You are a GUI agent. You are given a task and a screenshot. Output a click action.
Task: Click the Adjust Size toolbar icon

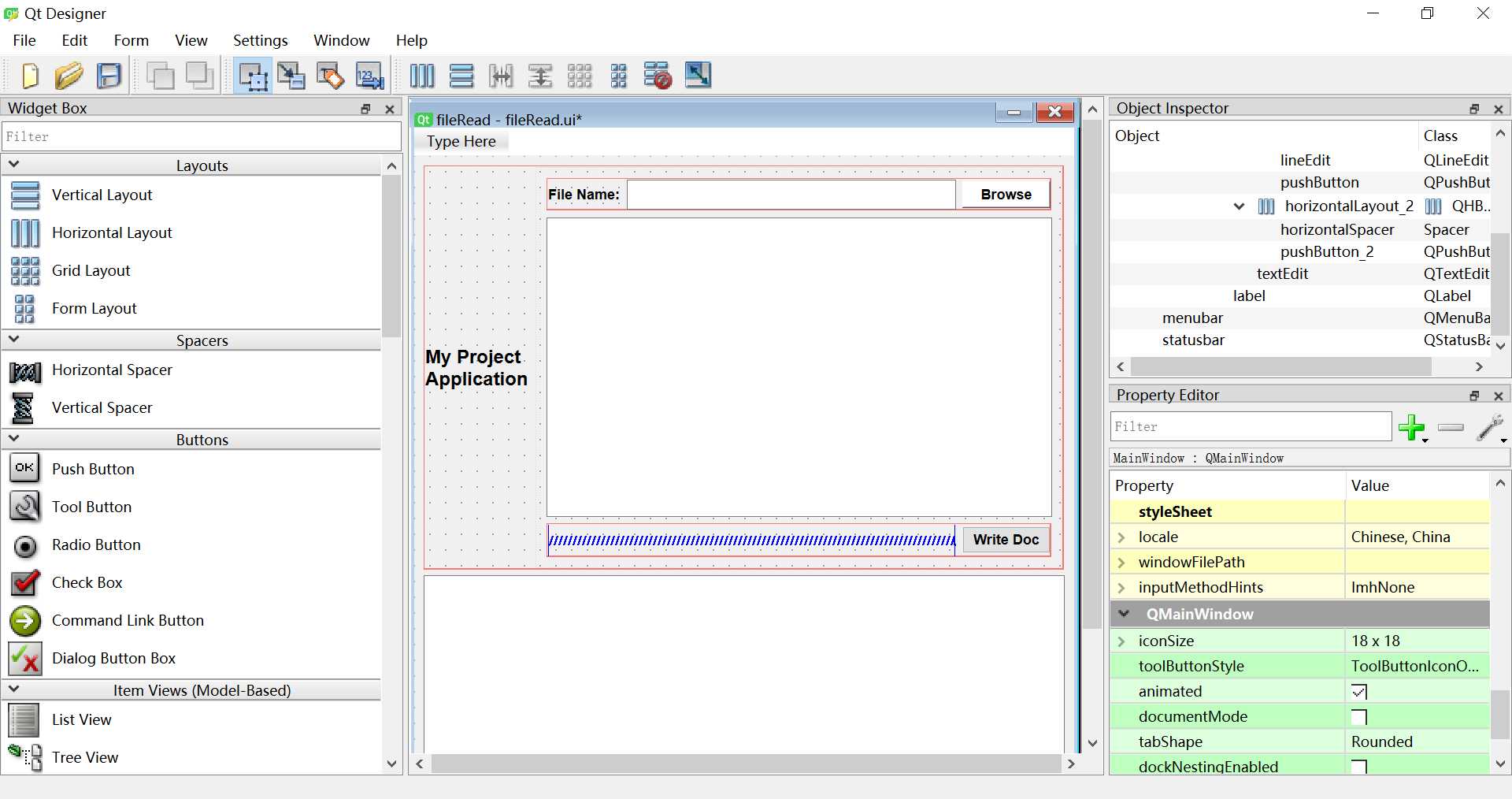coord(698,76)
